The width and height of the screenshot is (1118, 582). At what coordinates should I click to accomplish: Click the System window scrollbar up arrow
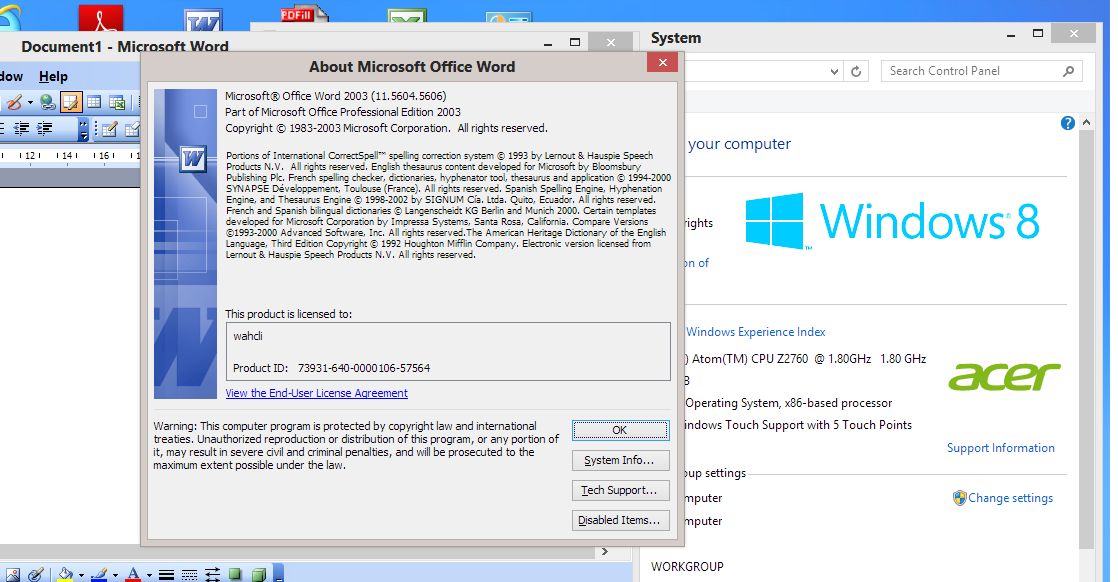pyautogui.click(x=1086, y=122)
